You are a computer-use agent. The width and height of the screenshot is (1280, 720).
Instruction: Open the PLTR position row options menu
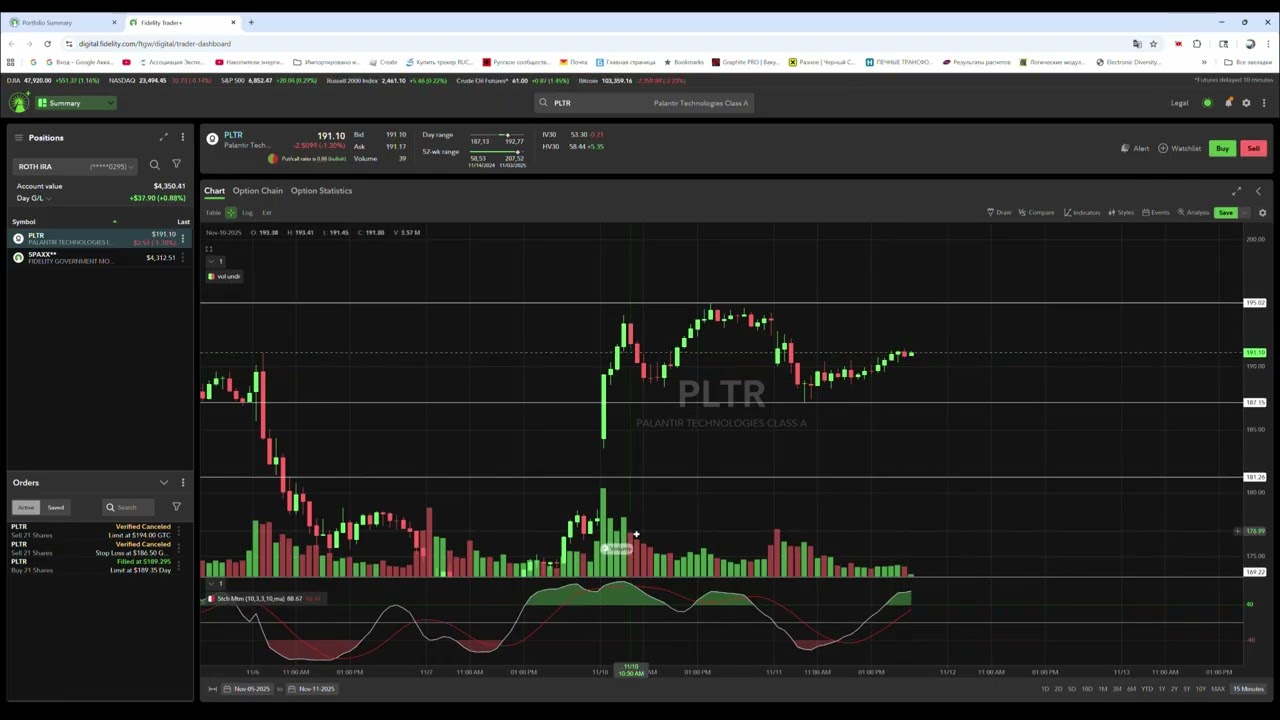point(183,238)
